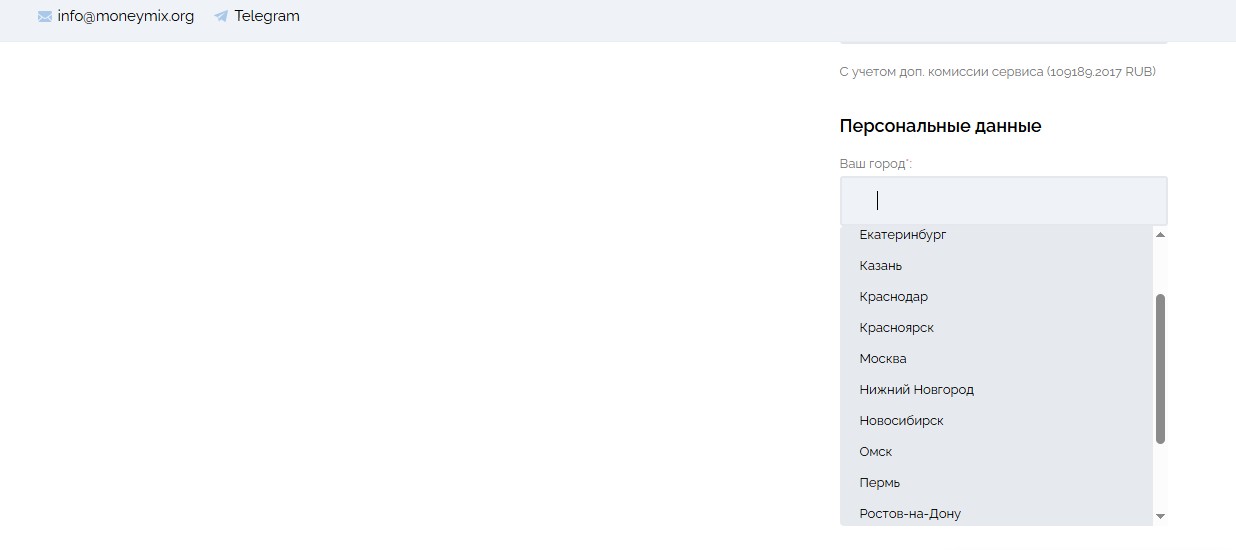Select Екатеринбург from the city list
Viewport: 1236px width, 550px height.
pos(903,235)
